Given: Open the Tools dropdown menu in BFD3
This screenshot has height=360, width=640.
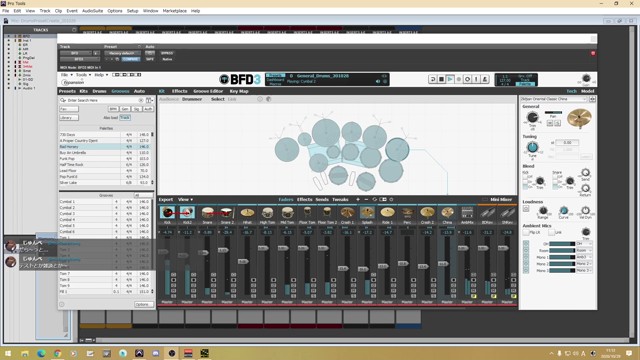Looking at the screenshot, I should pyautogui.click(x=83, y=75).
